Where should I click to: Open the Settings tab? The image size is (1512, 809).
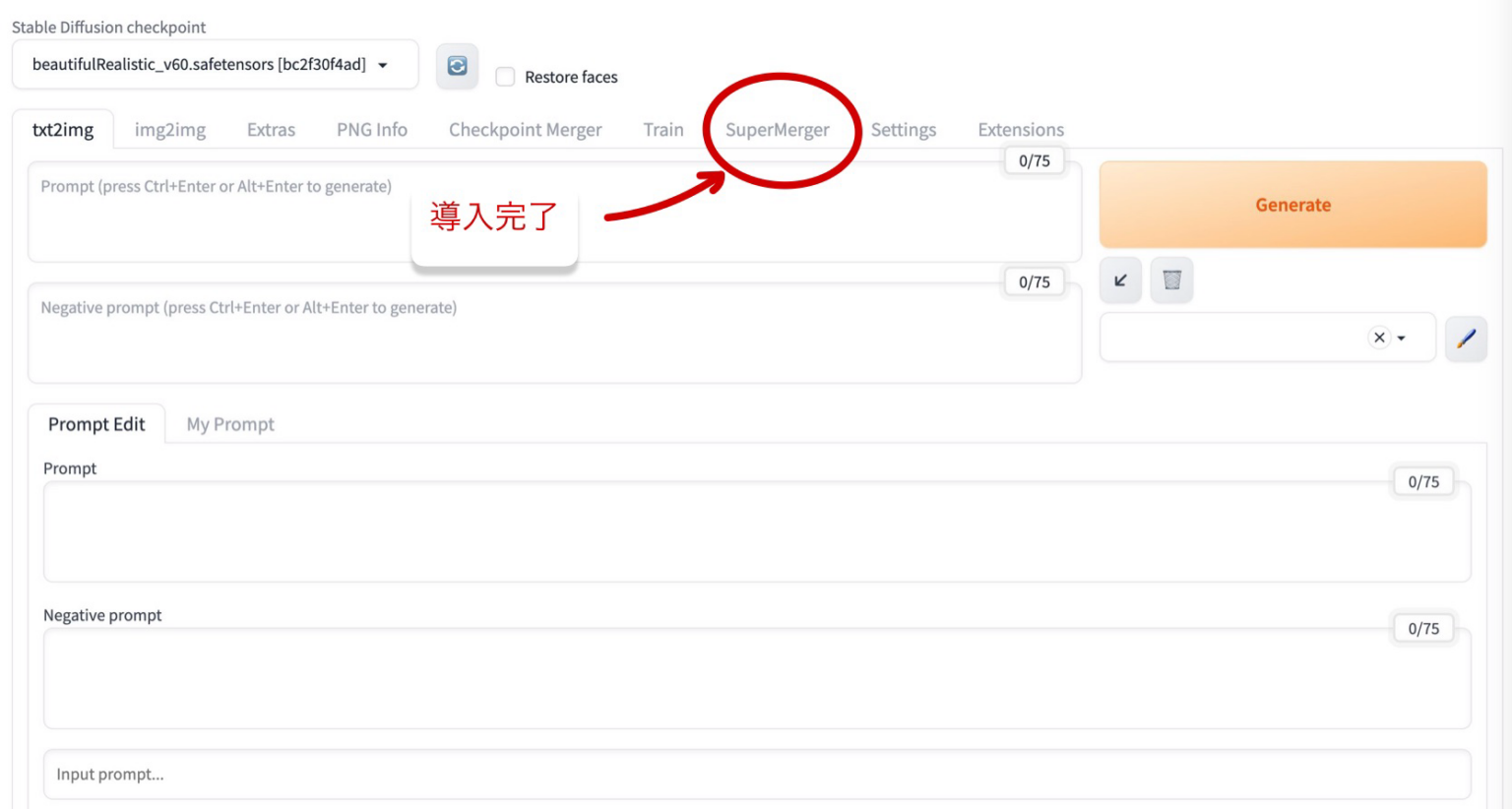pos(903,130)
